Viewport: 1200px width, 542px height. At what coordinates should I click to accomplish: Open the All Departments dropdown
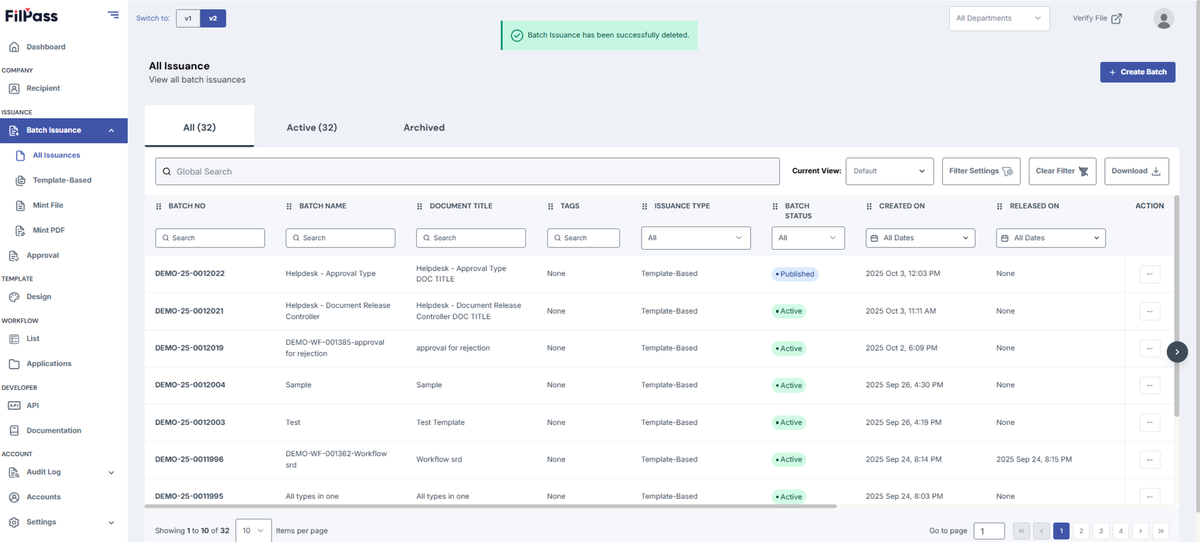[998, 18]
